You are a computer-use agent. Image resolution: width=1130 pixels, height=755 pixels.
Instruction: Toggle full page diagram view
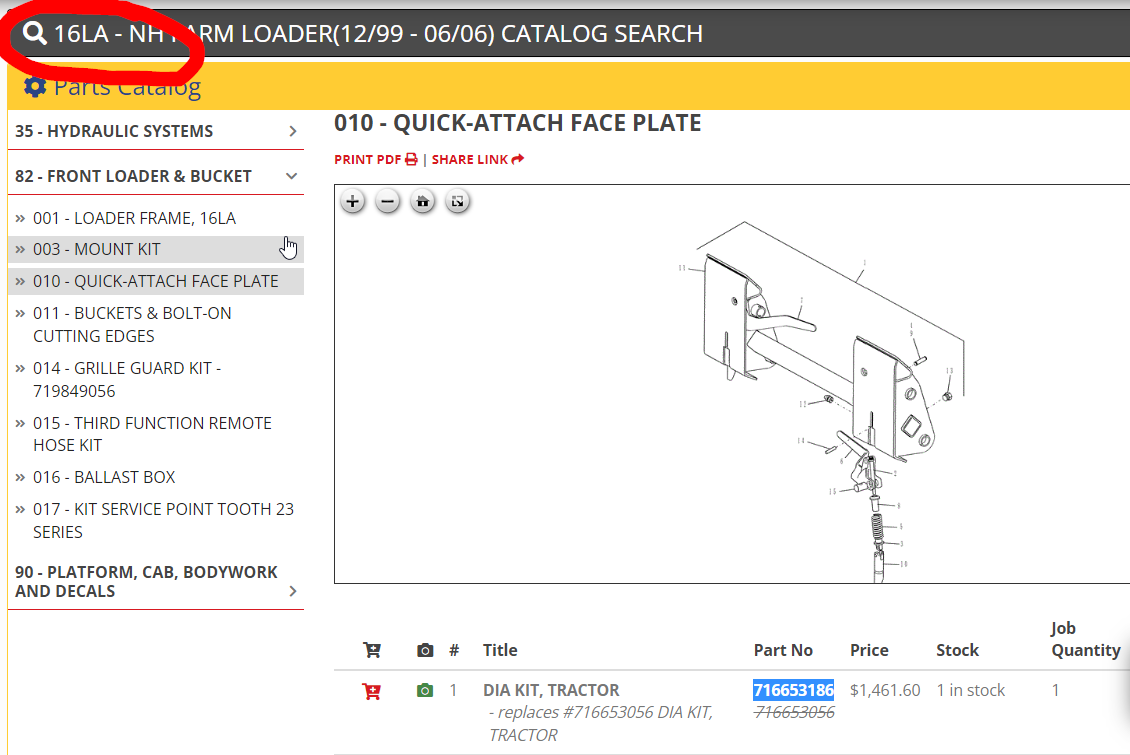pos(457,202)
